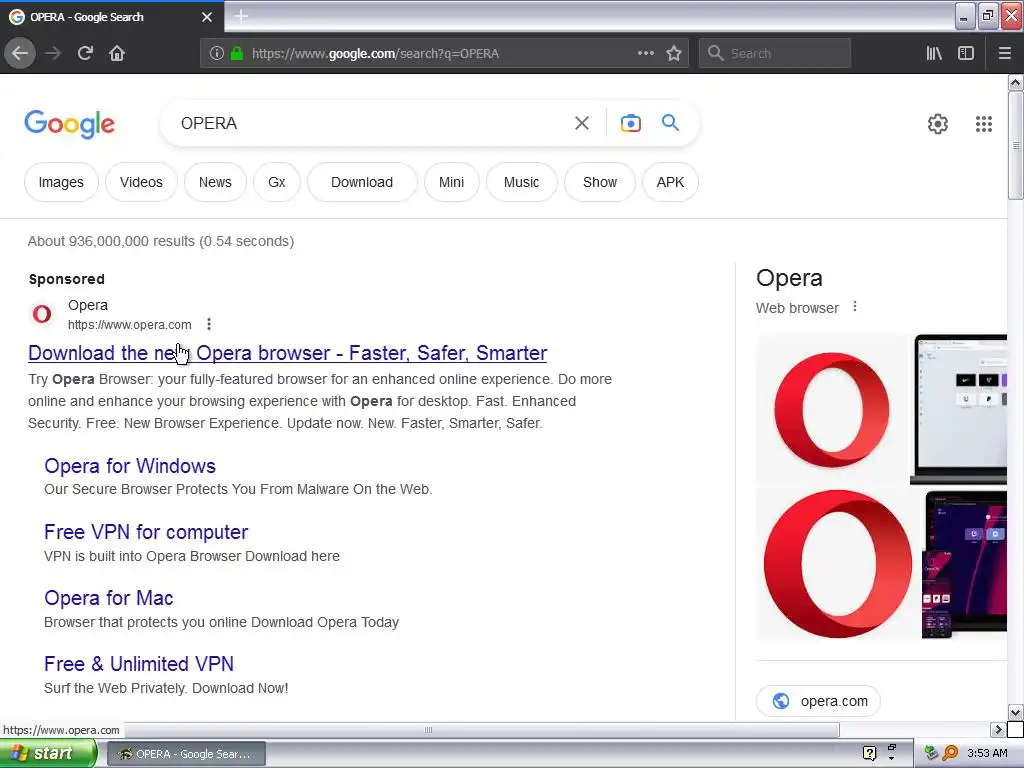Click the browser forward arrow
Screen dimensions: 1024x768
53,53
